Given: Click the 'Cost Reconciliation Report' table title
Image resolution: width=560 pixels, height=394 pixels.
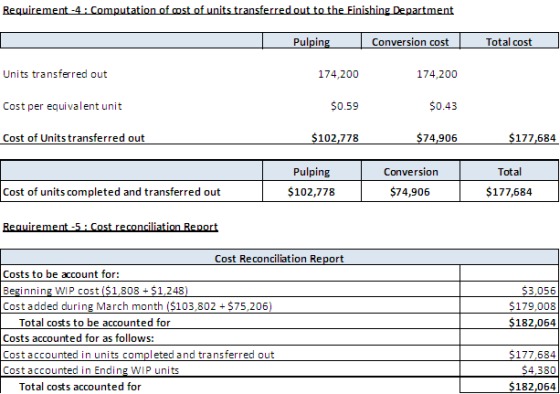Looking at the screenshot, I should click(x=279, y=258).
